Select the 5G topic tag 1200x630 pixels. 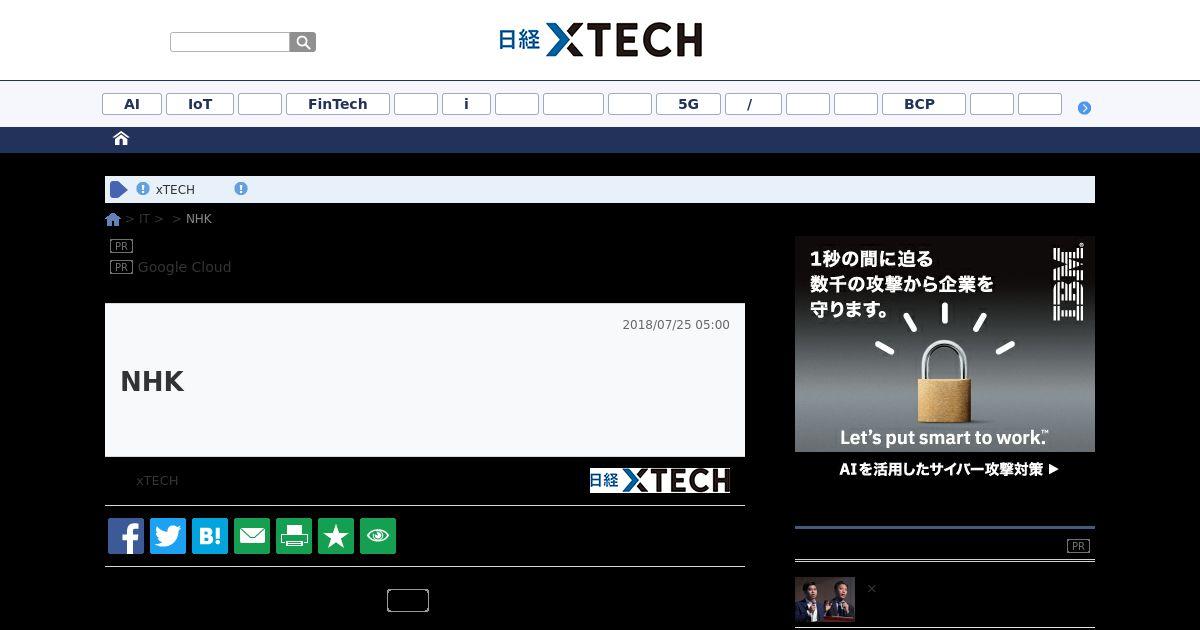(688, 104)
